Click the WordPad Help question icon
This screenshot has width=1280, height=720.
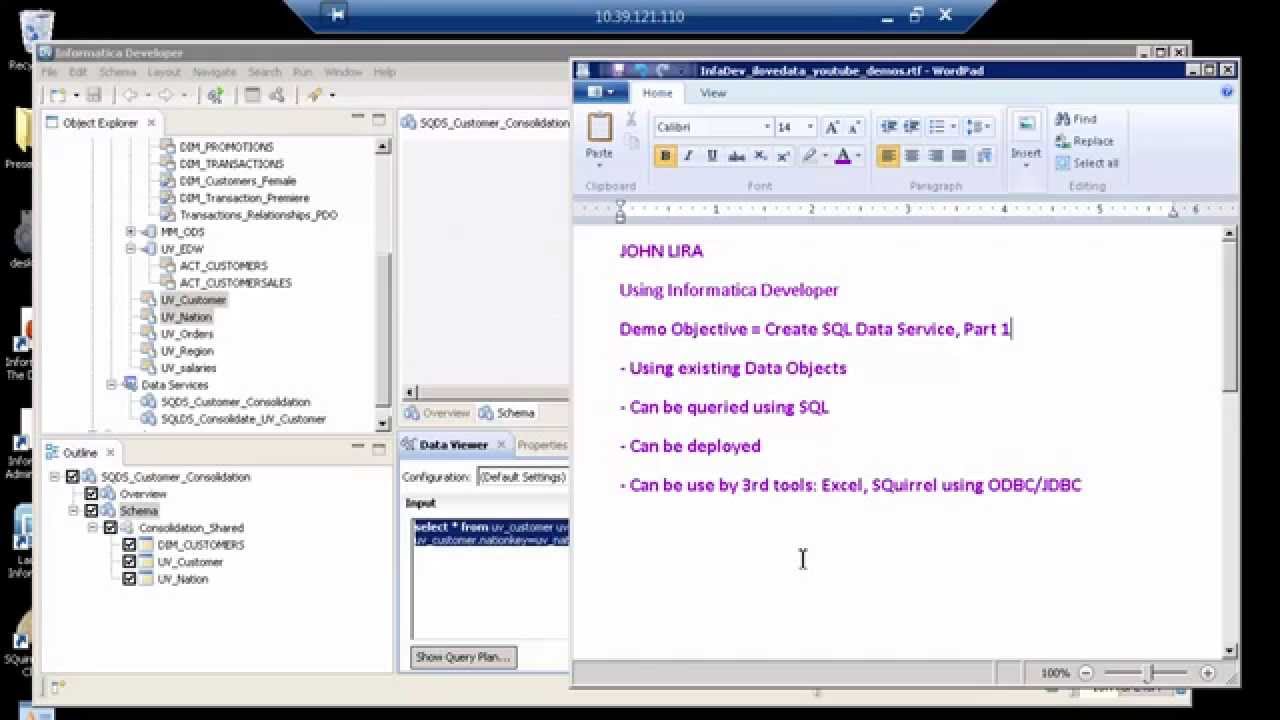[x=1227, y=92]
